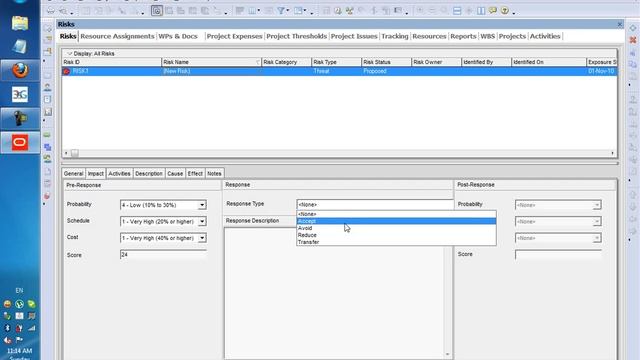Click the Print icon in the toolbar
Screen dimensions: 640x360
51,11
